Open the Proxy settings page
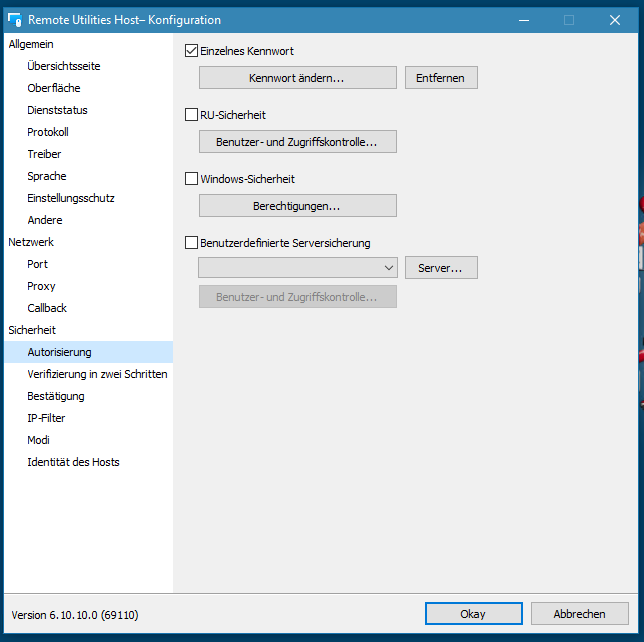This screenshot has width=644, height=642. (x=41, y=286)
